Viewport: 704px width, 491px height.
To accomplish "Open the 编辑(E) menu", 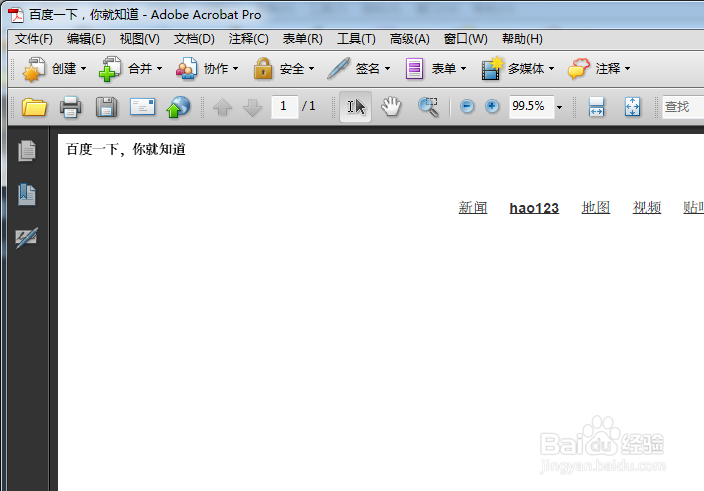I will tap(86, 39).
